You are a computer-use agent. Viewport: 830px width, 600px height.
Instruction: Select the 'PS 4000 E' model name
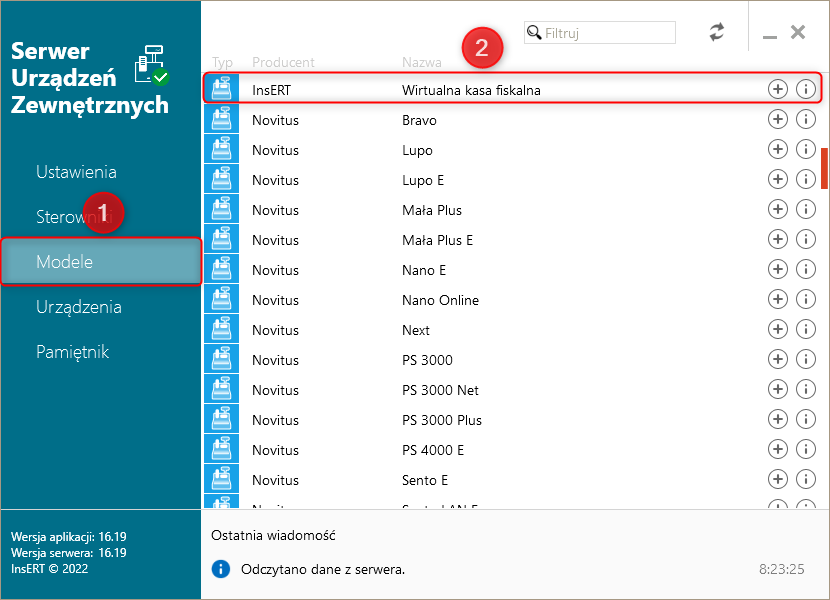click(433, 450)
